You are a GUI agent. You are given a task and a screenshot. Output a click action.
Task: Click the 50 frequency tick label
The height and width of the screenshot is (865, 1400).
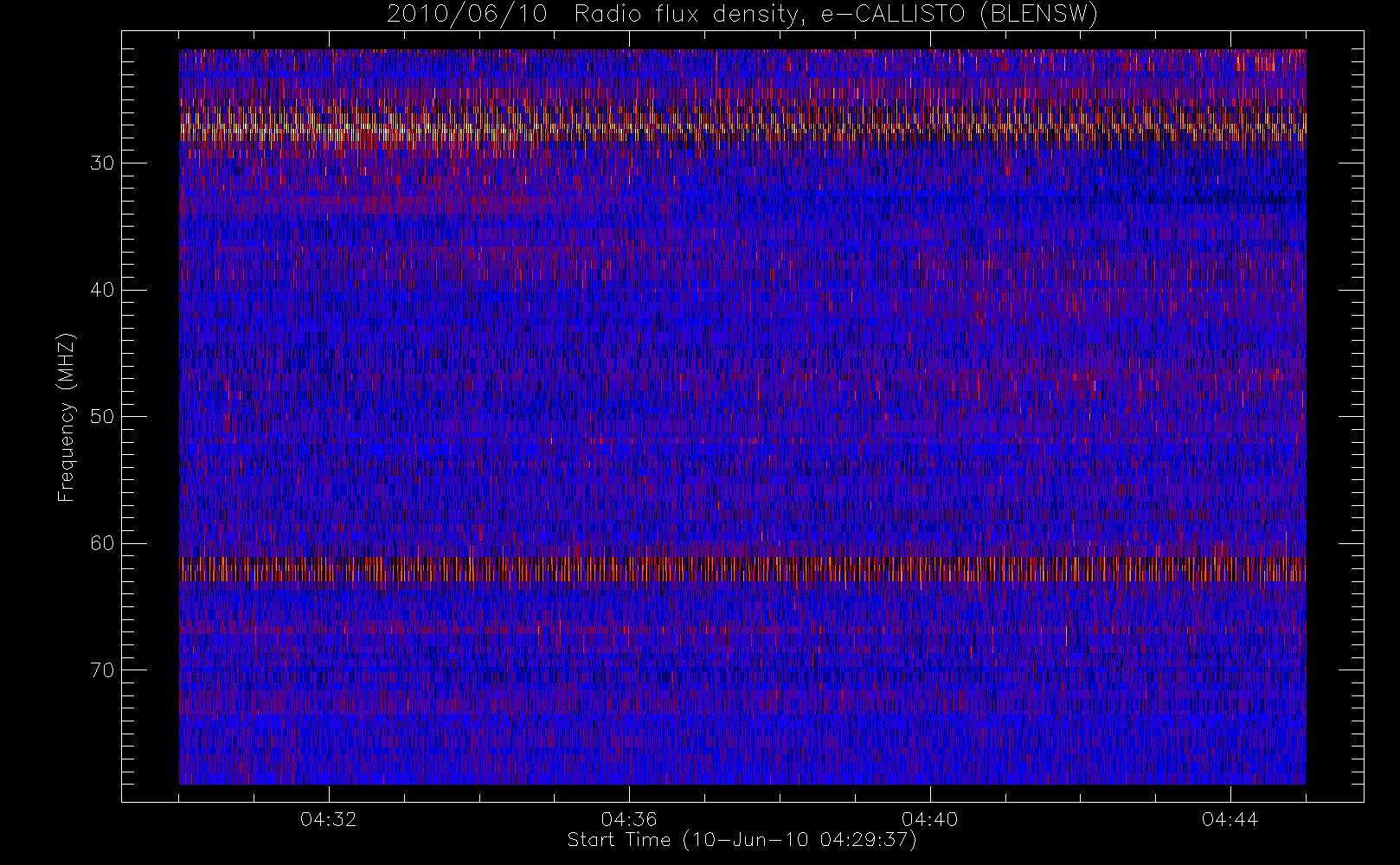tap(102, 417)
